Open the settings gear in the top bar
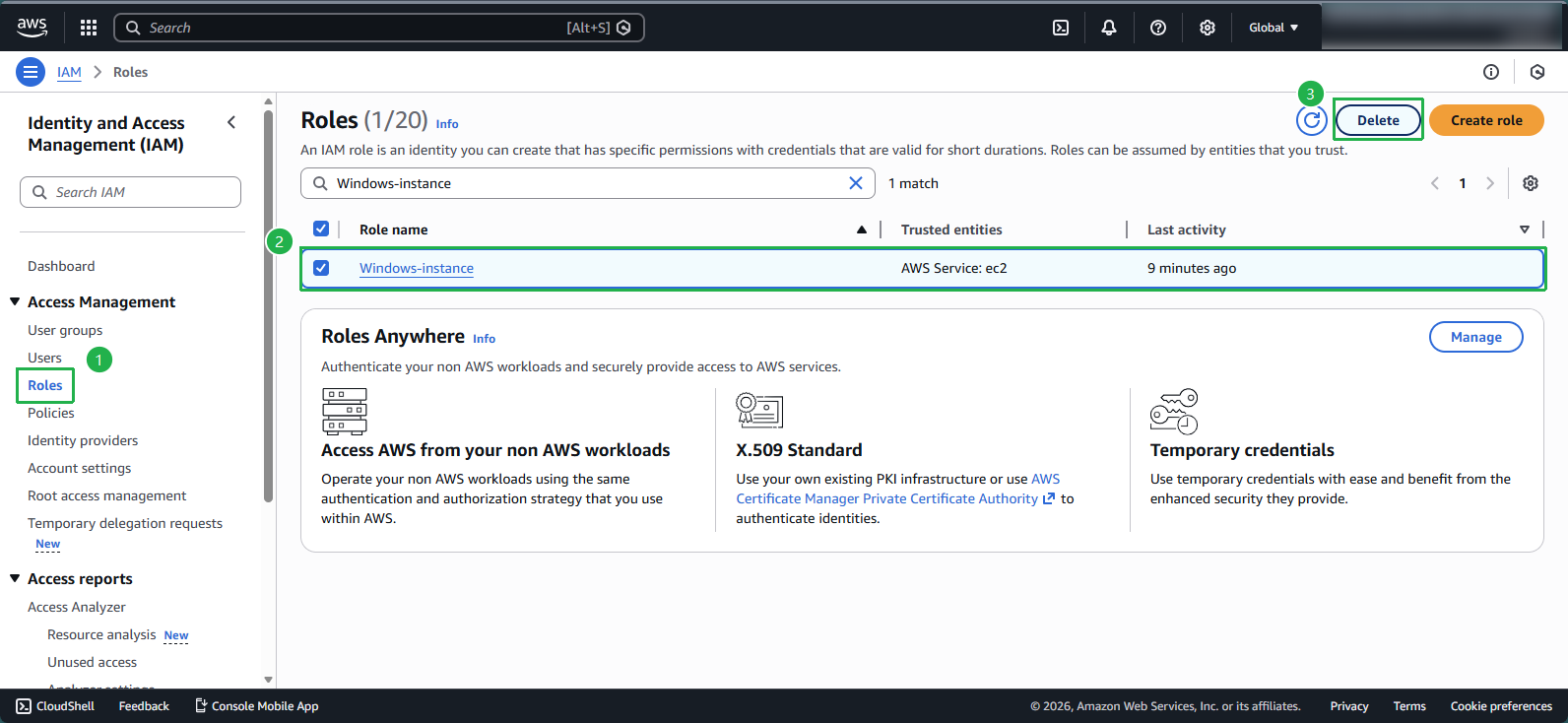This screenshot has height=723, width=1568. click(x=1208, y=28)
